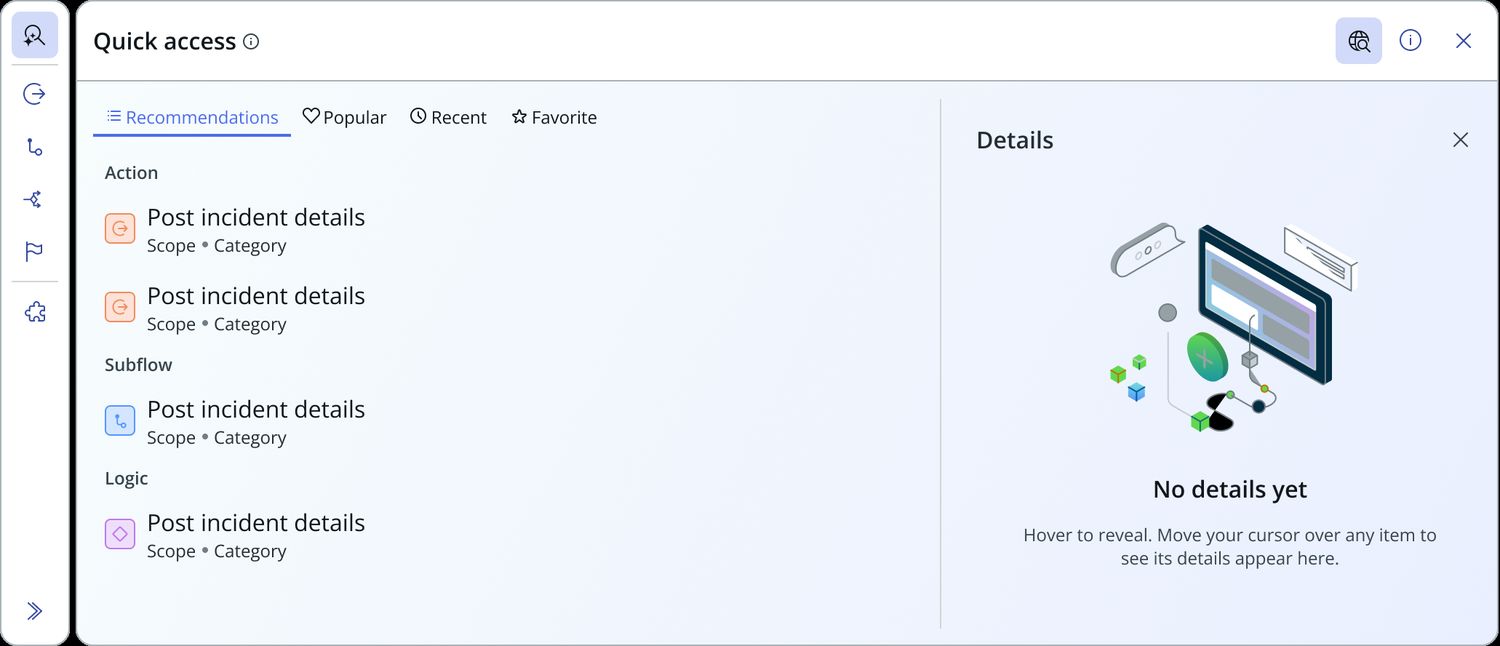This screenshot has width=1500, height=646.
Task: Close the Quick access panel
Action: pos(1463,41)
